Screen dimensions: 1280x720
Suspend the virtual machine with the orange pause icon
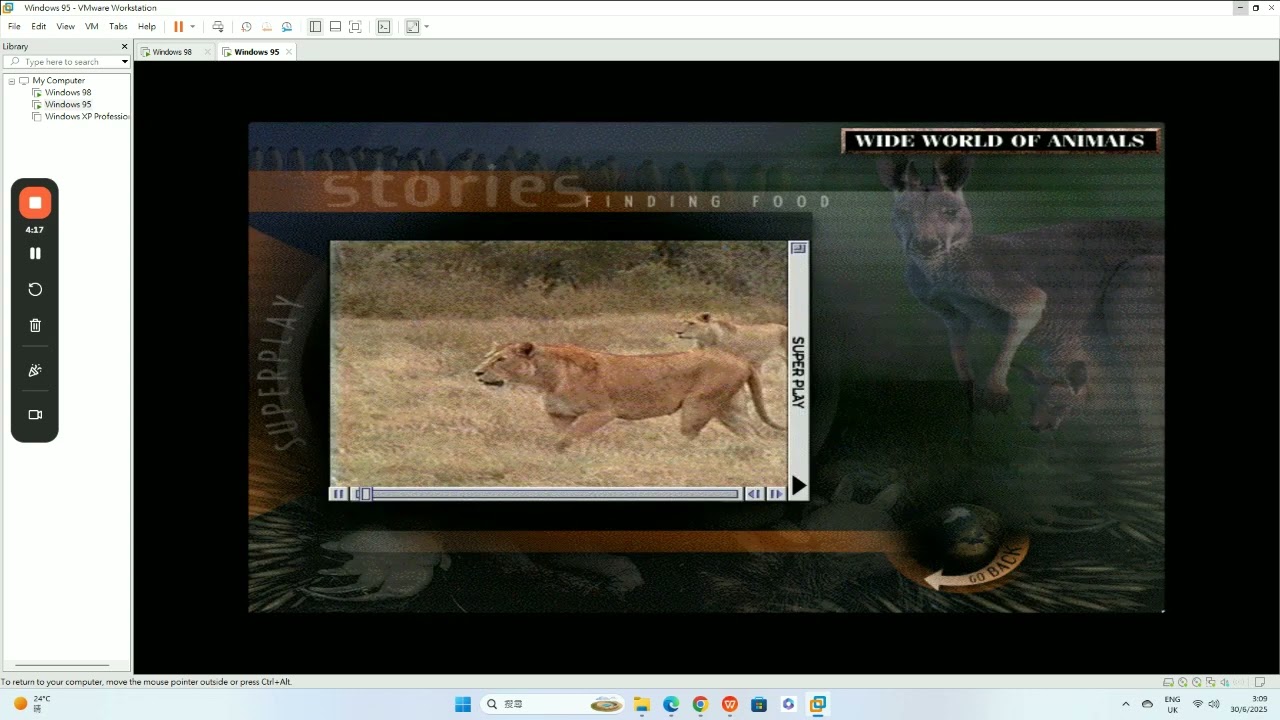pyautogui.click(x=178, y=27)
